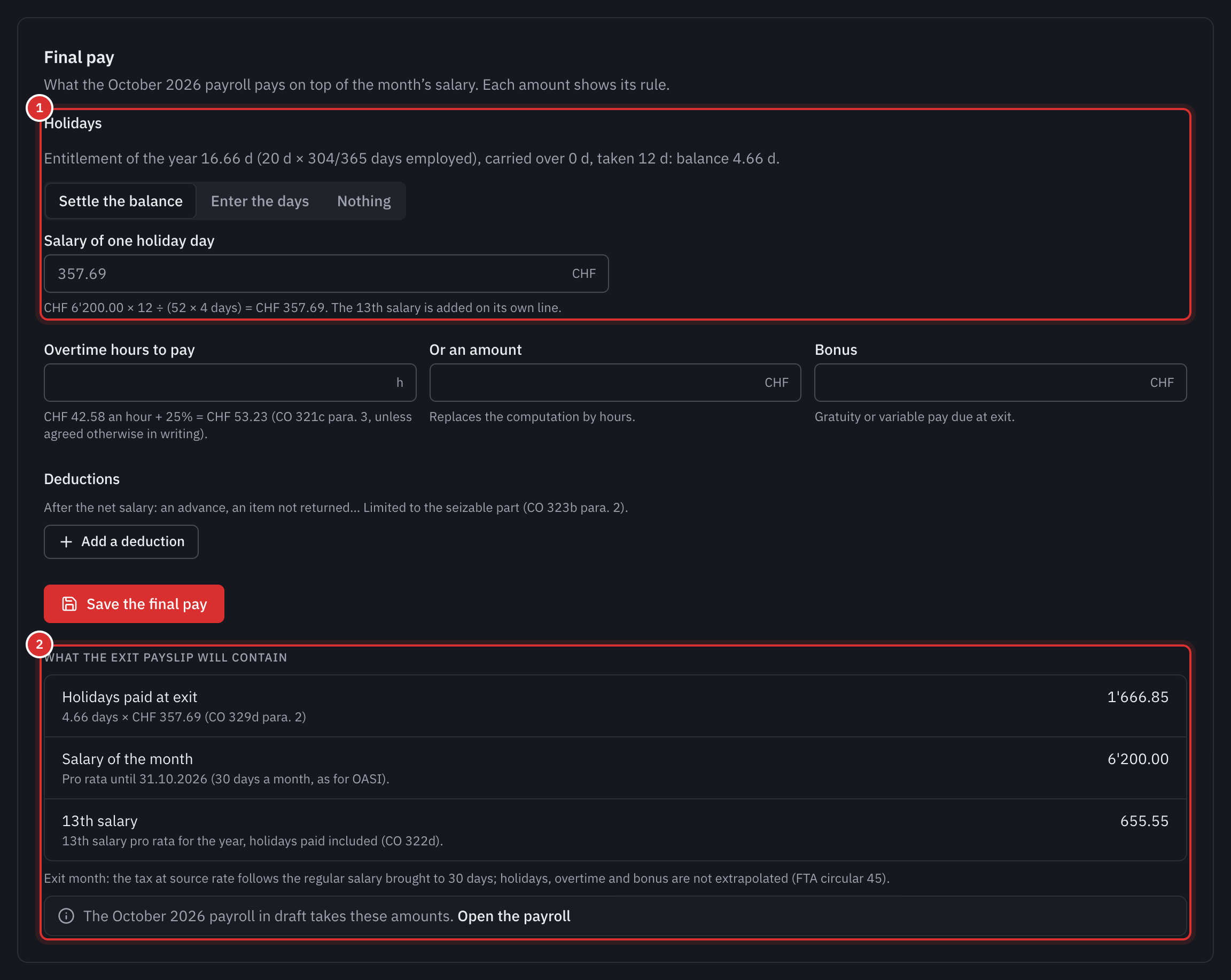Click the floppy disk save icon
This screenshot has height=980, width=1231.
tap(69, 604)
